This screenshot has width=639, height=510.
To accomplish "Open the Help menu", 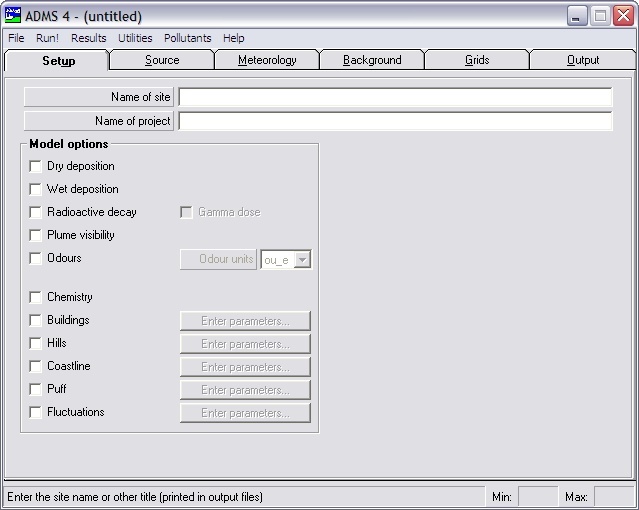I will pos(234,38).
